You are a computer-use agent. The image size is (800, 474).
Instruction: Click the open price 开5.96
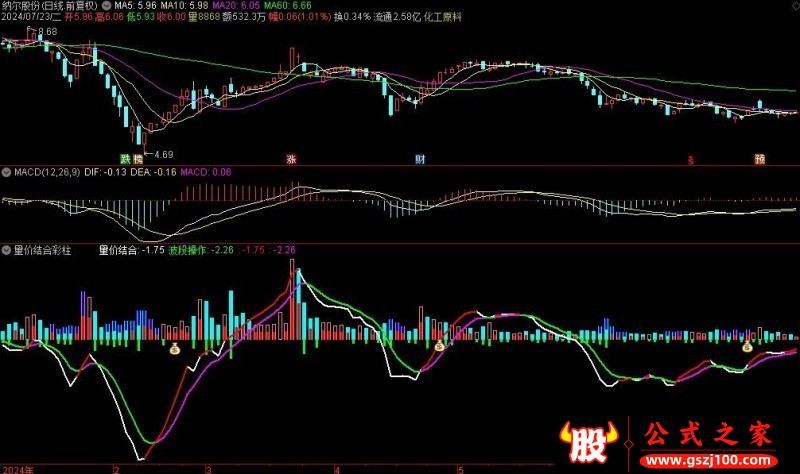pos(79,17)
